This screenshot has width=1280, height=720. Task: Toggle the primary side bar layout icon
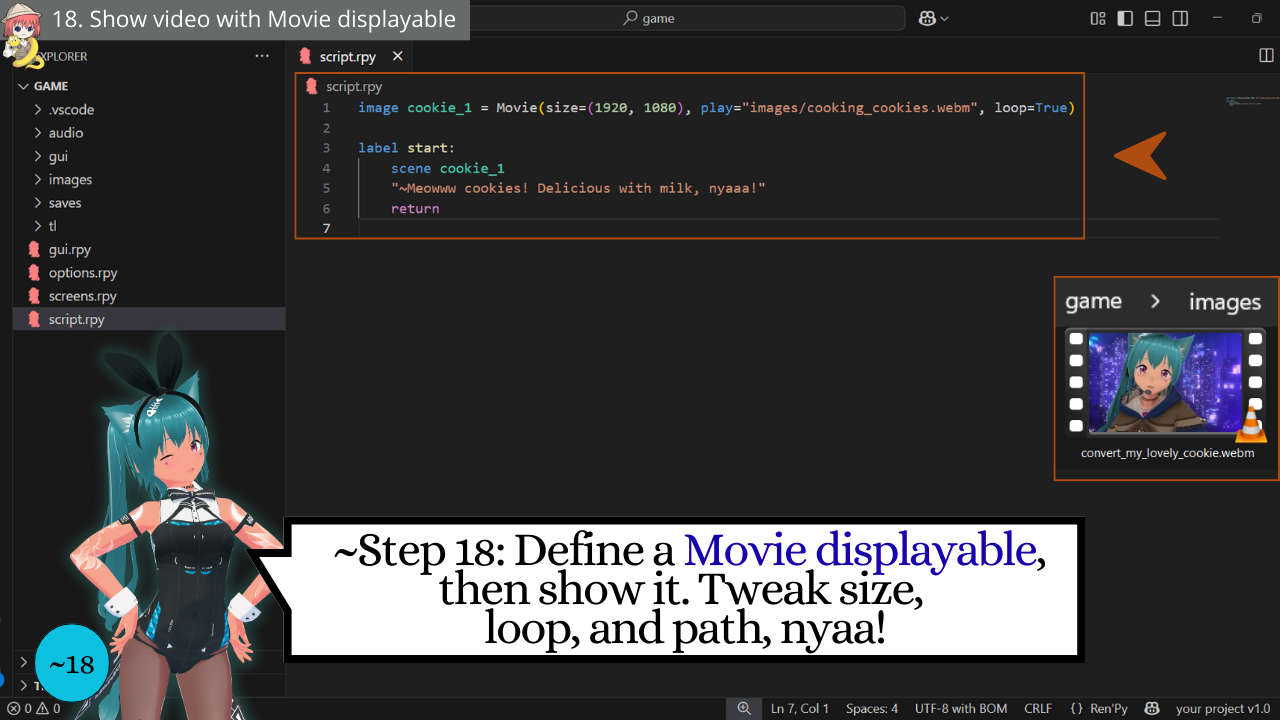[x=1125, y=18]
